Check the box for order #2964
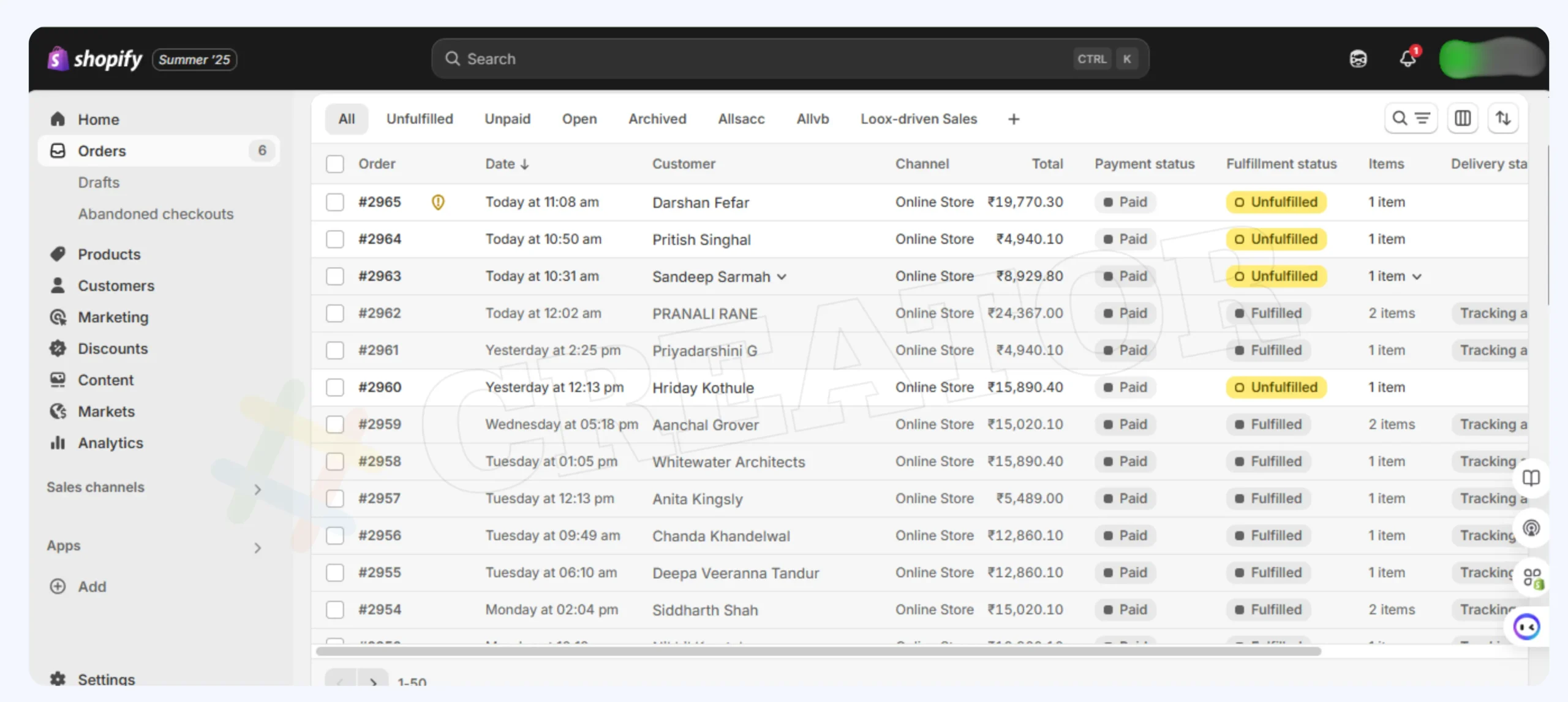Image resolution: width=1568 pixels, height=702 pixels. click(335, 239)
